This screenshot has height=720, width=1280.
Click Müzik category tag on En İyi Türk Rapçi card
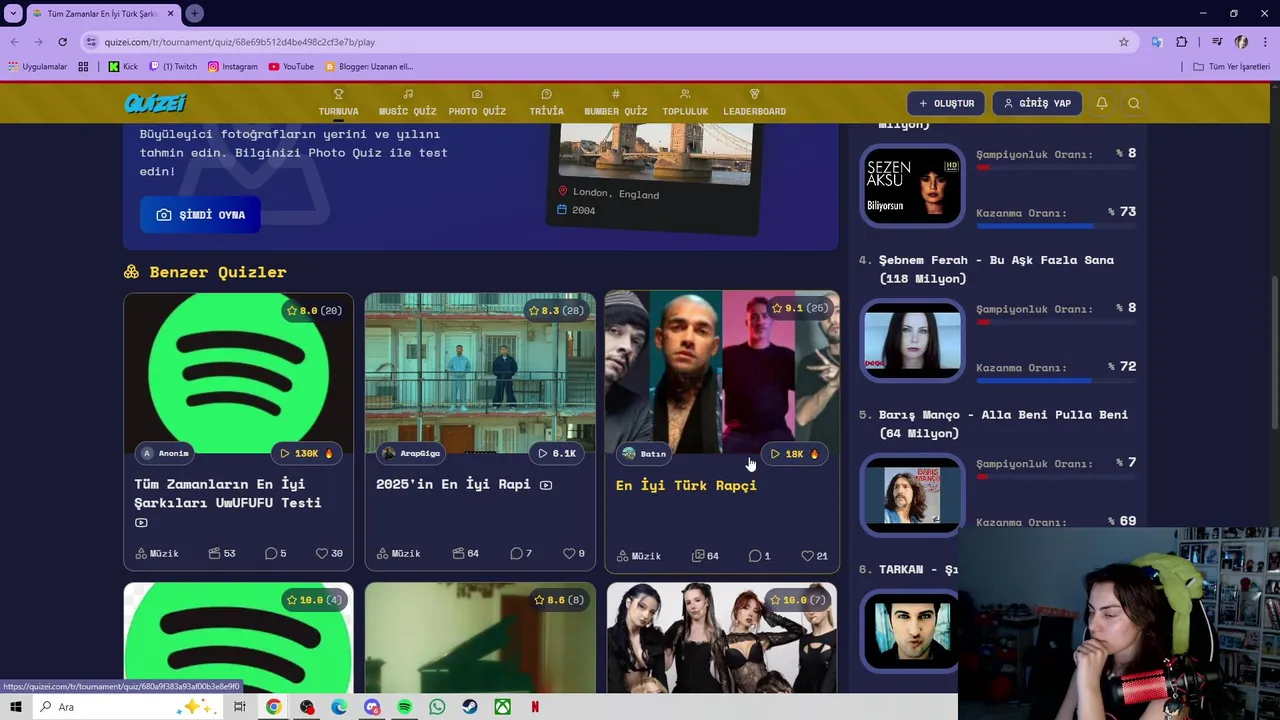tap(639, 556)
